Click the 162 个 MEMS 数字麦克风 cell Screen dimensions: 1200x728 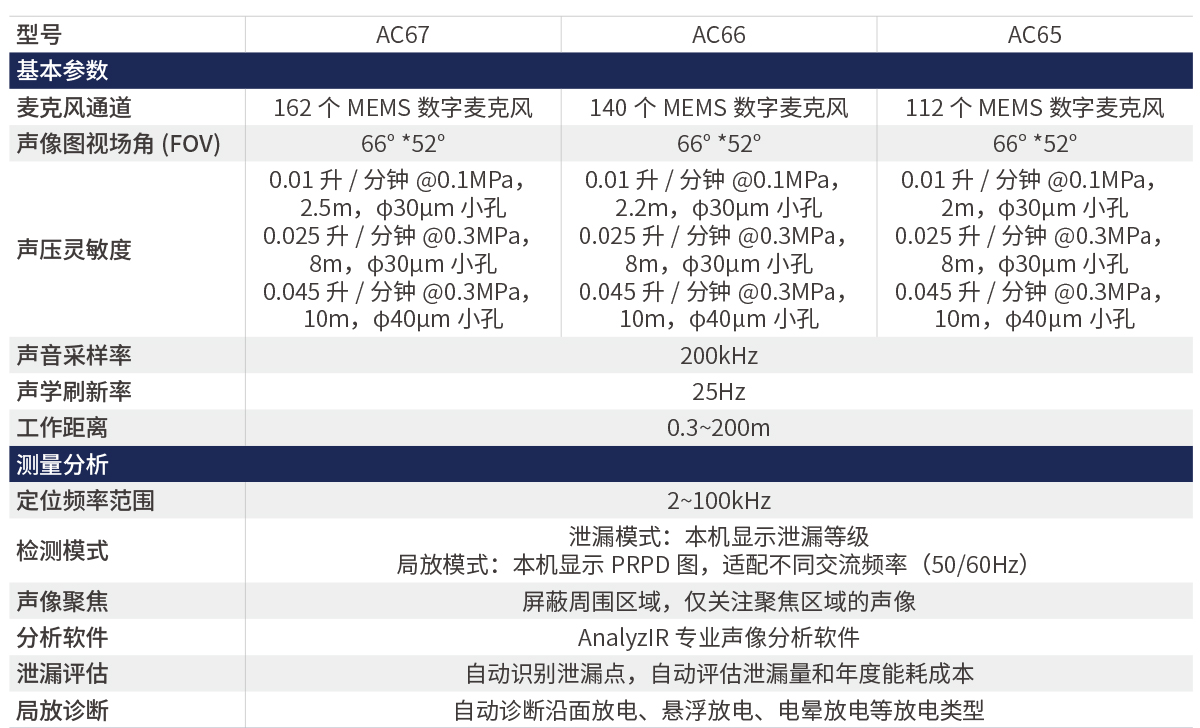tap(402, 108)
